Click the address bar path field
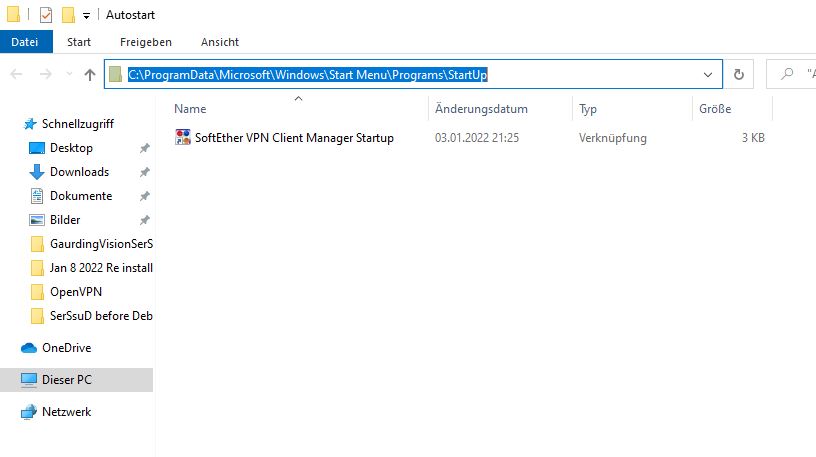816x457 pixels. coord(413,74)
